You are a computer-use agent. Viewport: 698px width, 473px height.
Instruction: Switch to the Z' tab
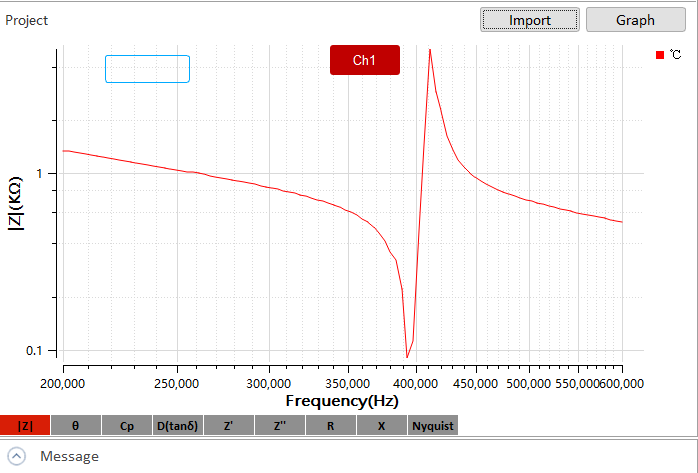point(229,426)
